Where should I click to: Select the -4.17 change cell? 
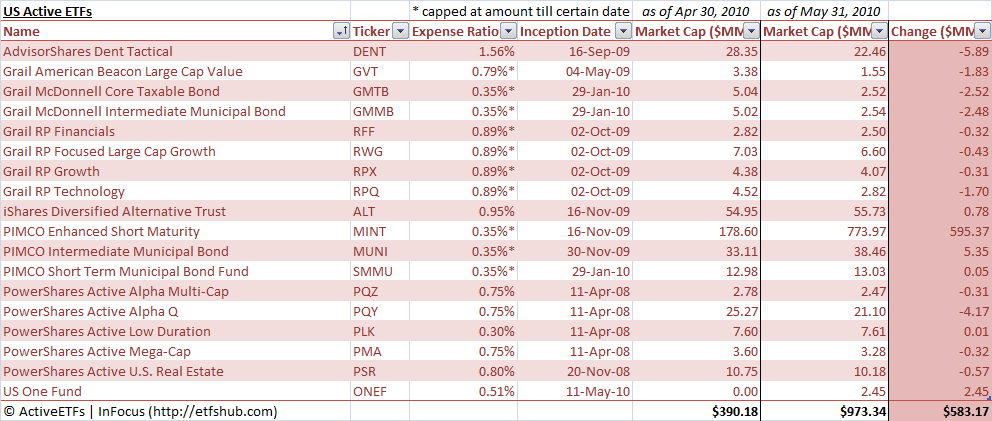pyautogui.click(x=941, y=311)
